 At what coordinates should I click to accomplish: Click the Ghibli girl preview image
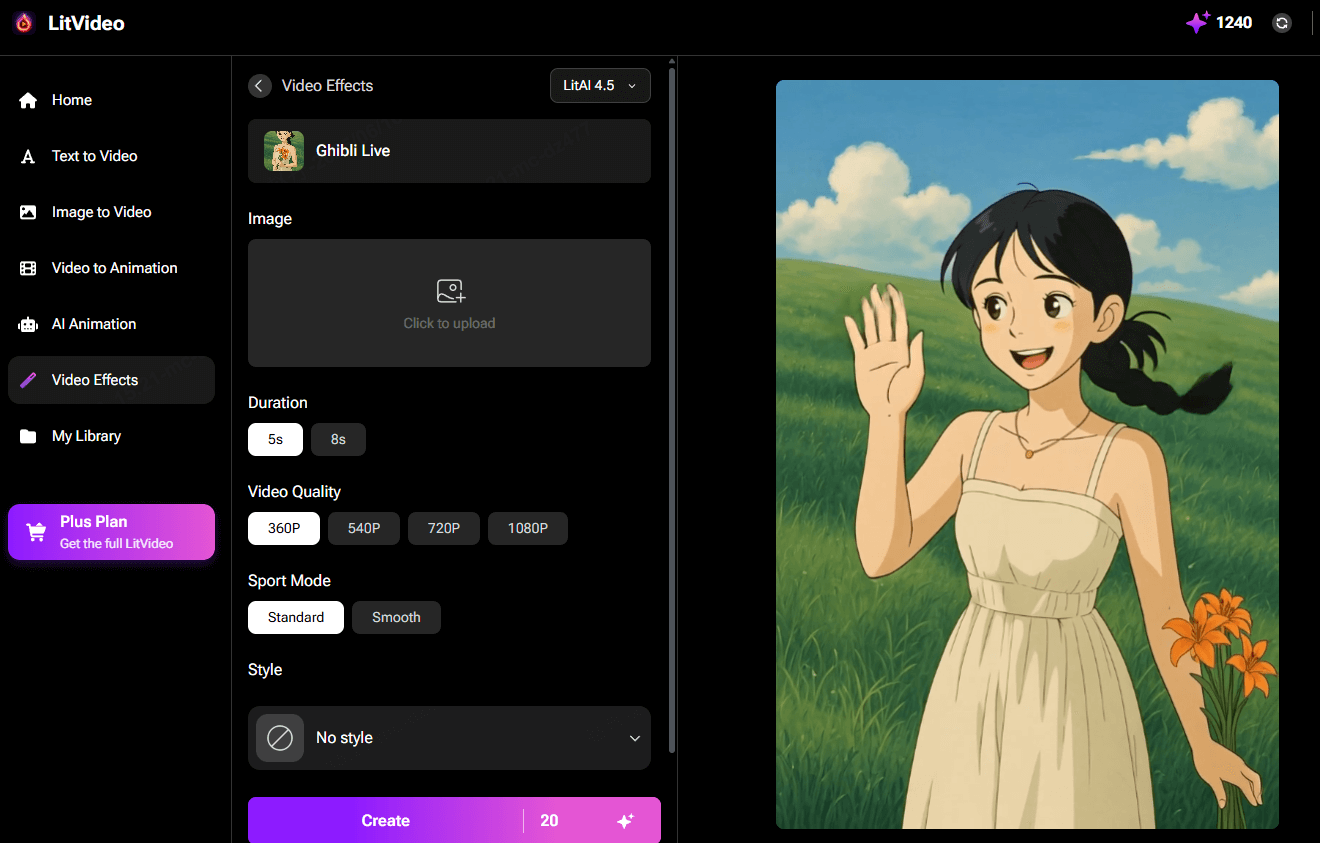(x=1027, y=454)
